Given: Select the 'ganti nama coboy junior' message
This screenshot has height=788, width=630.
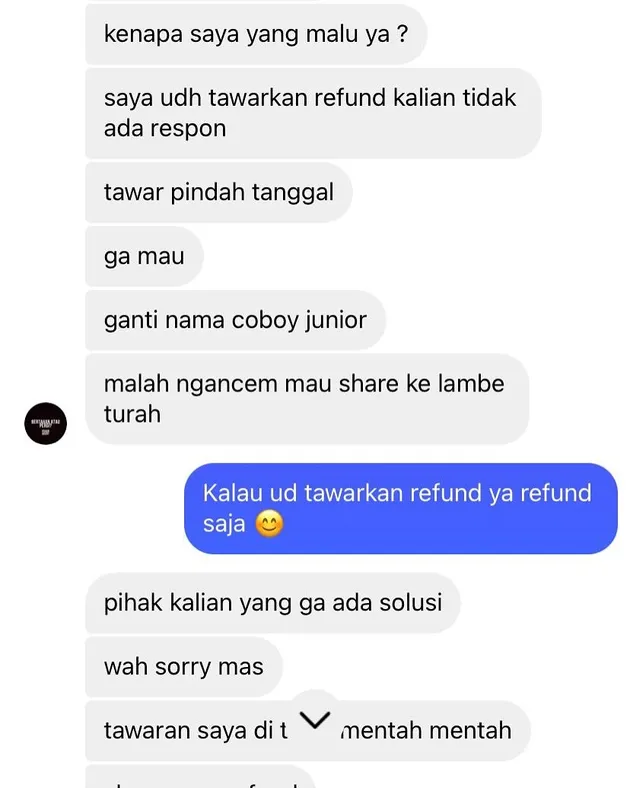Looking at the screenshot, I should click(235, 320).
